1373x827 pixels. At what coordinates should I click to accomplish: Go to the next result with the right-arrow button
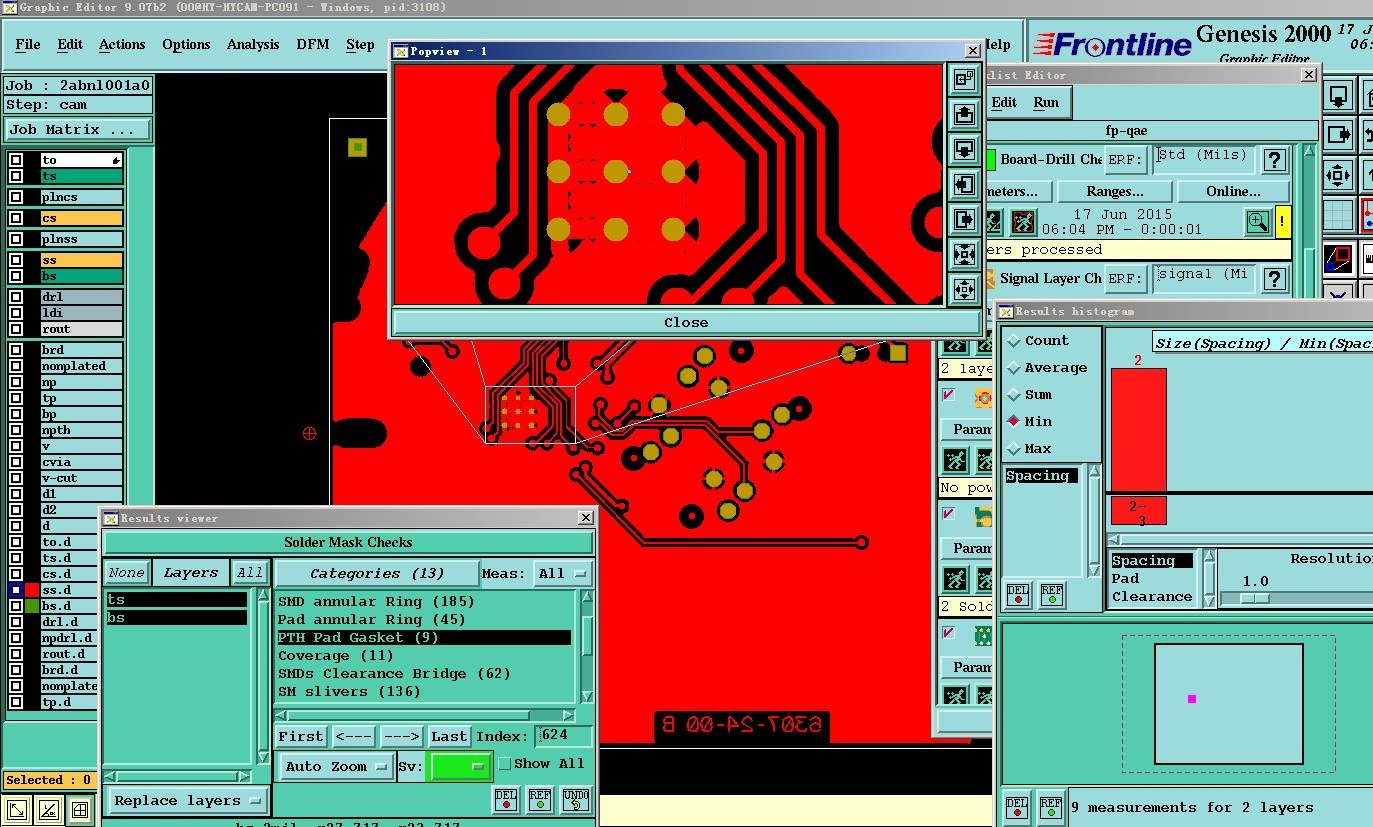click(402, 737)
